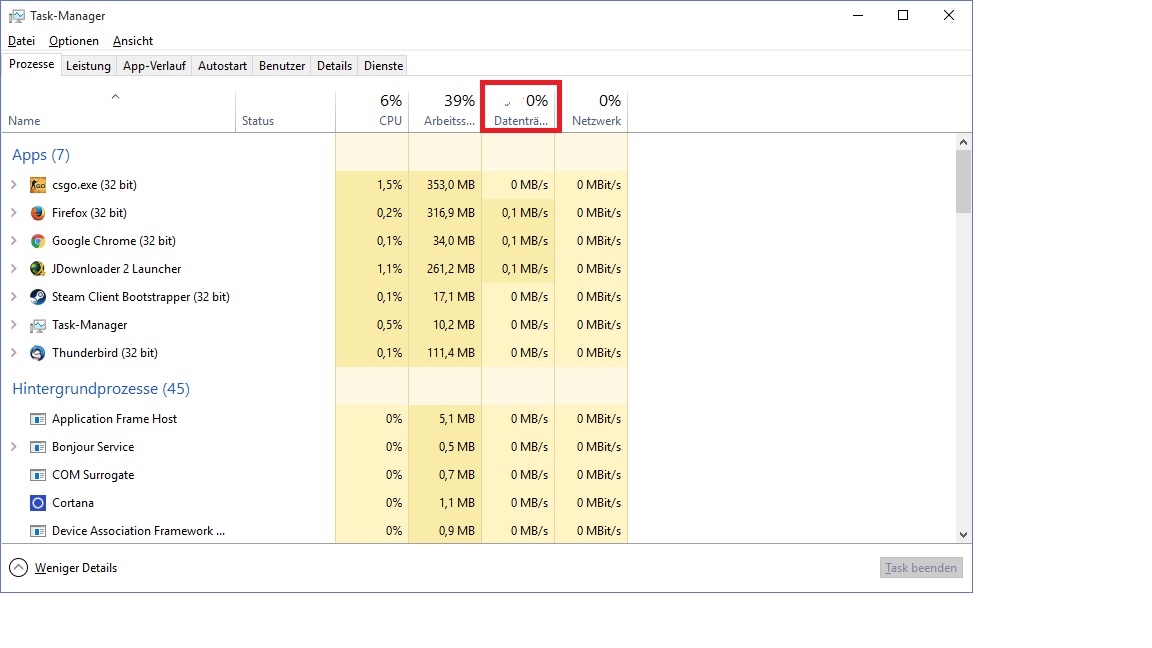1152x648 pixels.
Task: Expand the Steam Client Bootstrapper group
Action: tap(13, 297)
